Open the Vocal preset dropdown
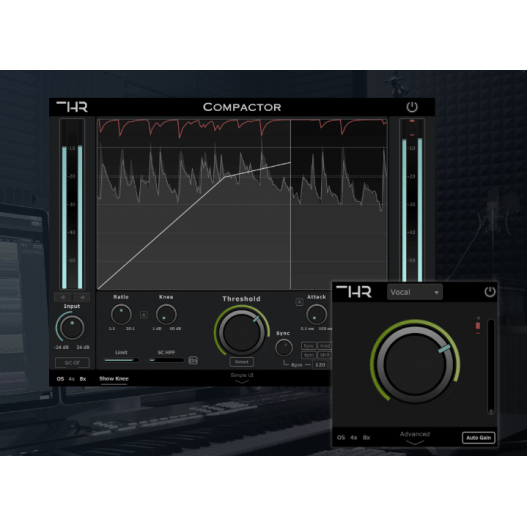 click(x=415, y=292)
